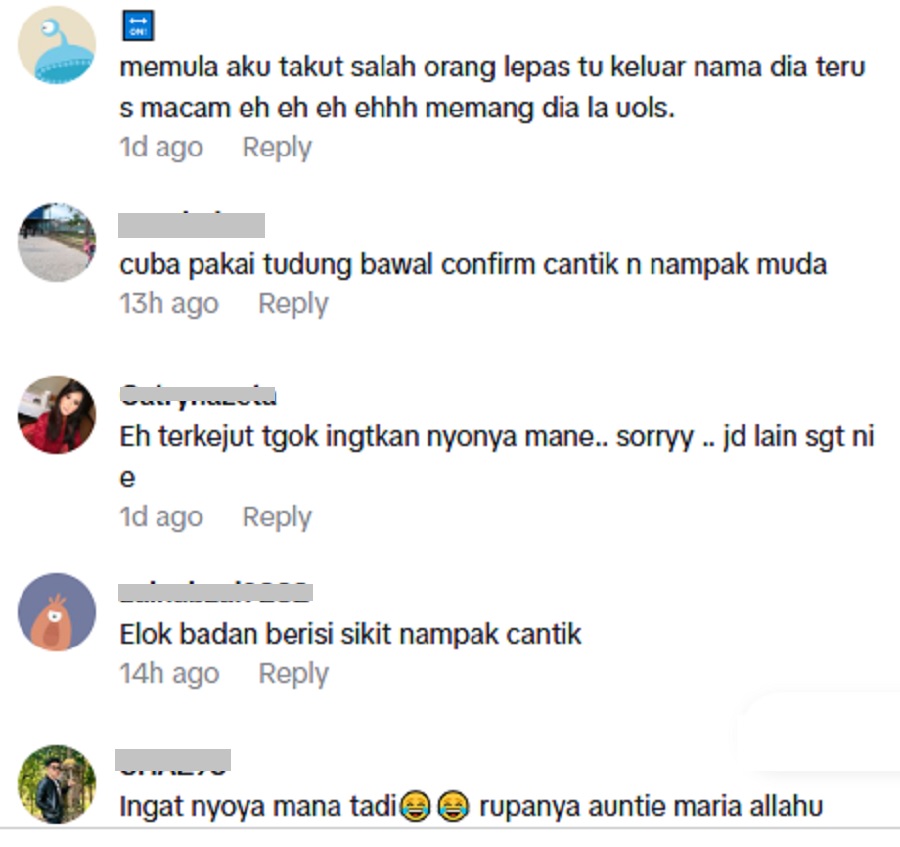Viewport: 900px width, 847px height.
Task: Click the first laughing-crying emoji in last comment
Action: point(414,806)
